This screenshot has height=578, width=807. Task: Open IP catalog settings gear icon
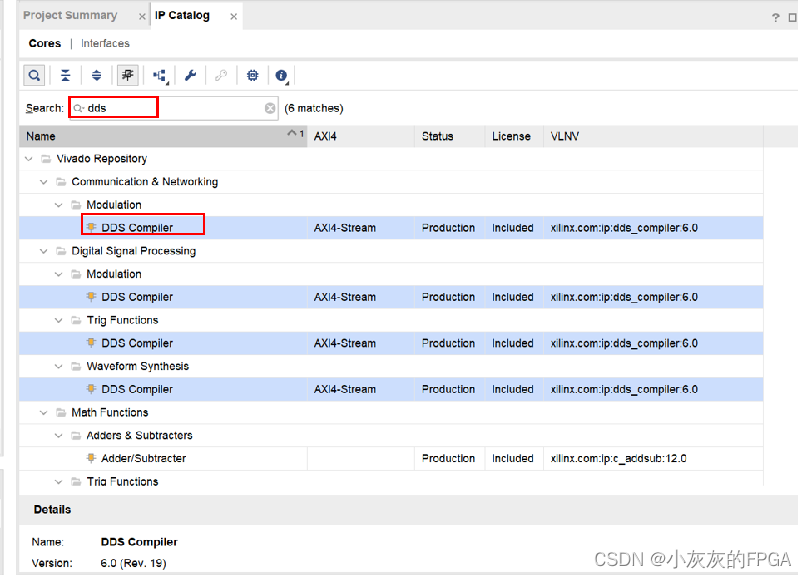[252, 76]
